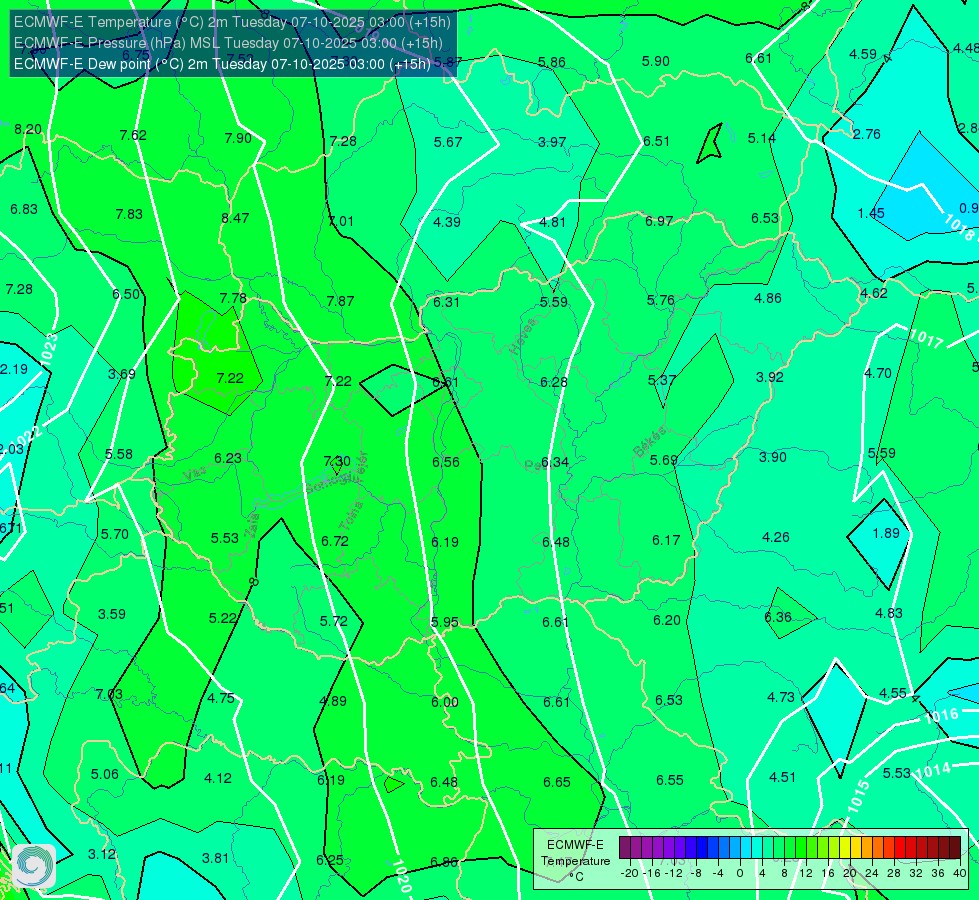Click the dark maroon swatch above 40
This screenshot has width=979, height=900.
click(955, 848)
